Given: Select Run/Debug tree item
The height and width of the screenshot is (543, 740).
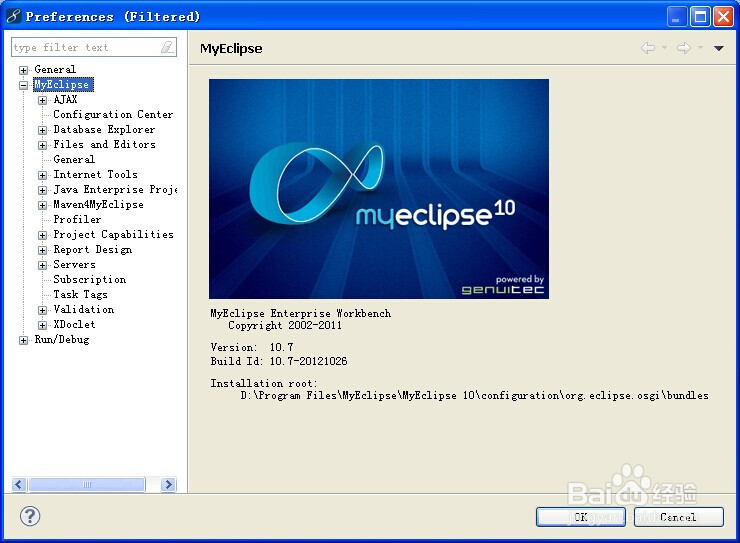Looking at the screenshot, I should [x=61, y=339].
